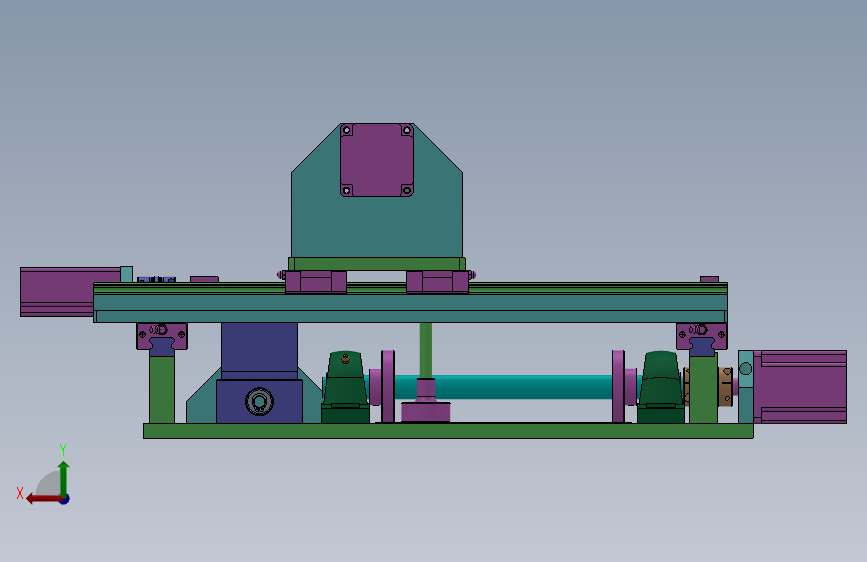Select the dark blue gearbox block

click(259, 373)
